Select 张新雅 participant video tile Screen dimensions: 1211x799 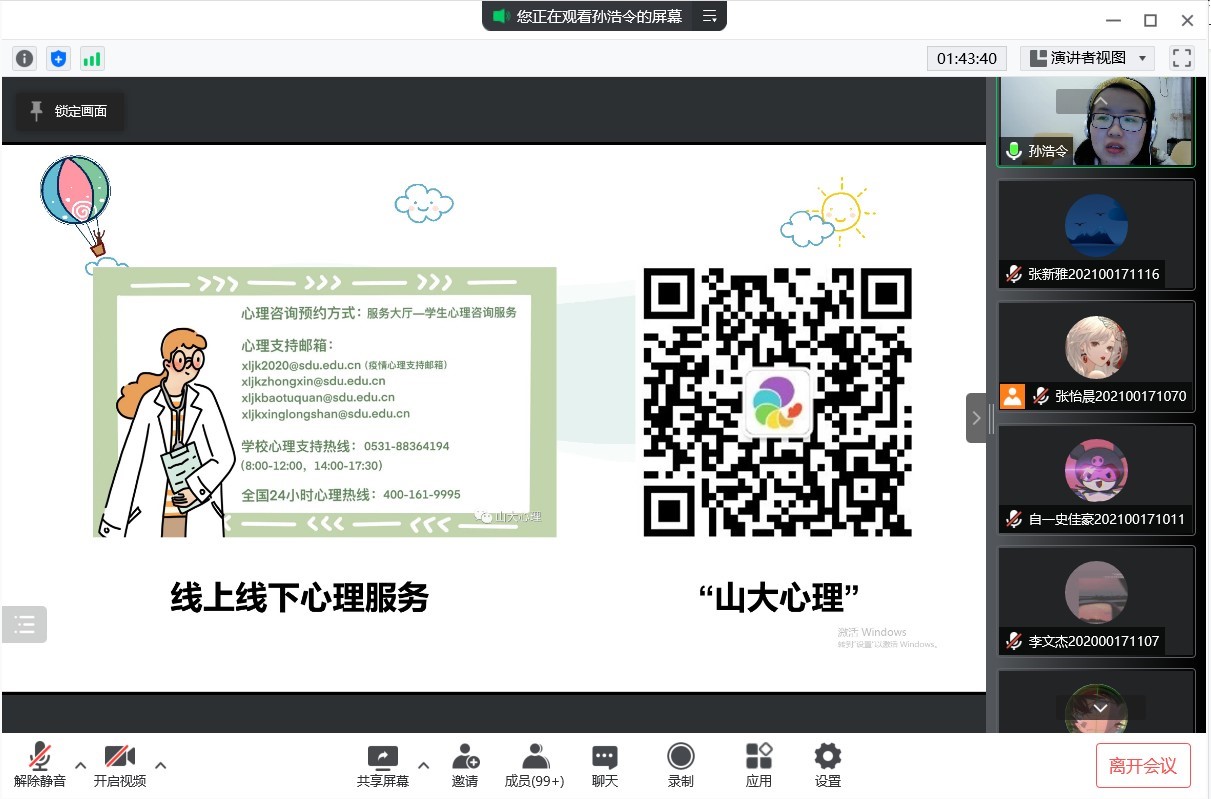(x=1096, y=234)
